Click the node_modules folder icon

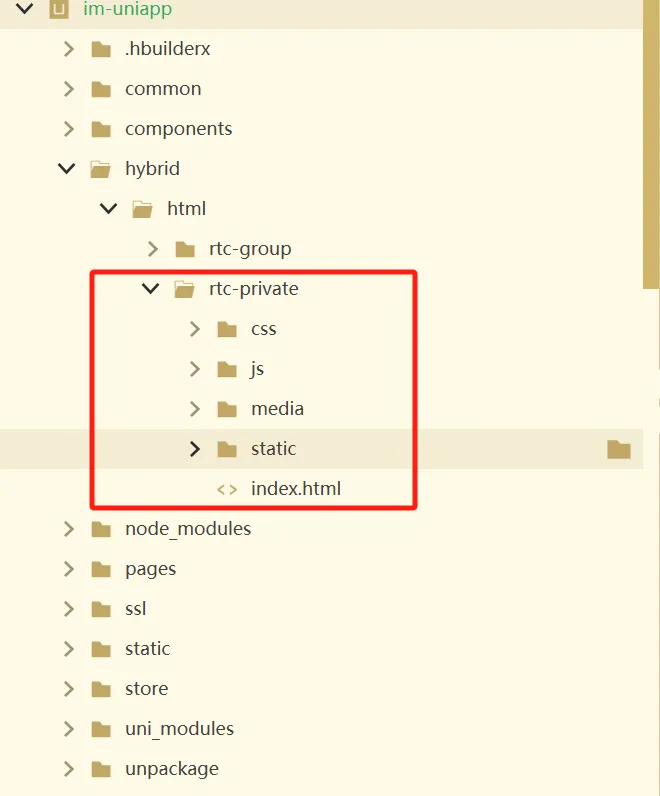click(x=100, y=529)
